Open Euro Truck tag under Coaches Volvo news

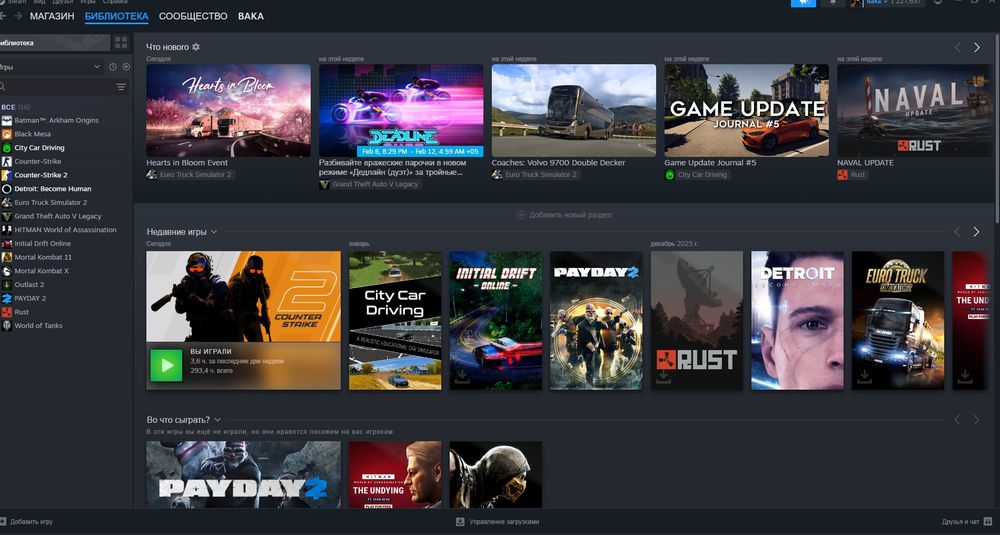(x=534, y=175)
